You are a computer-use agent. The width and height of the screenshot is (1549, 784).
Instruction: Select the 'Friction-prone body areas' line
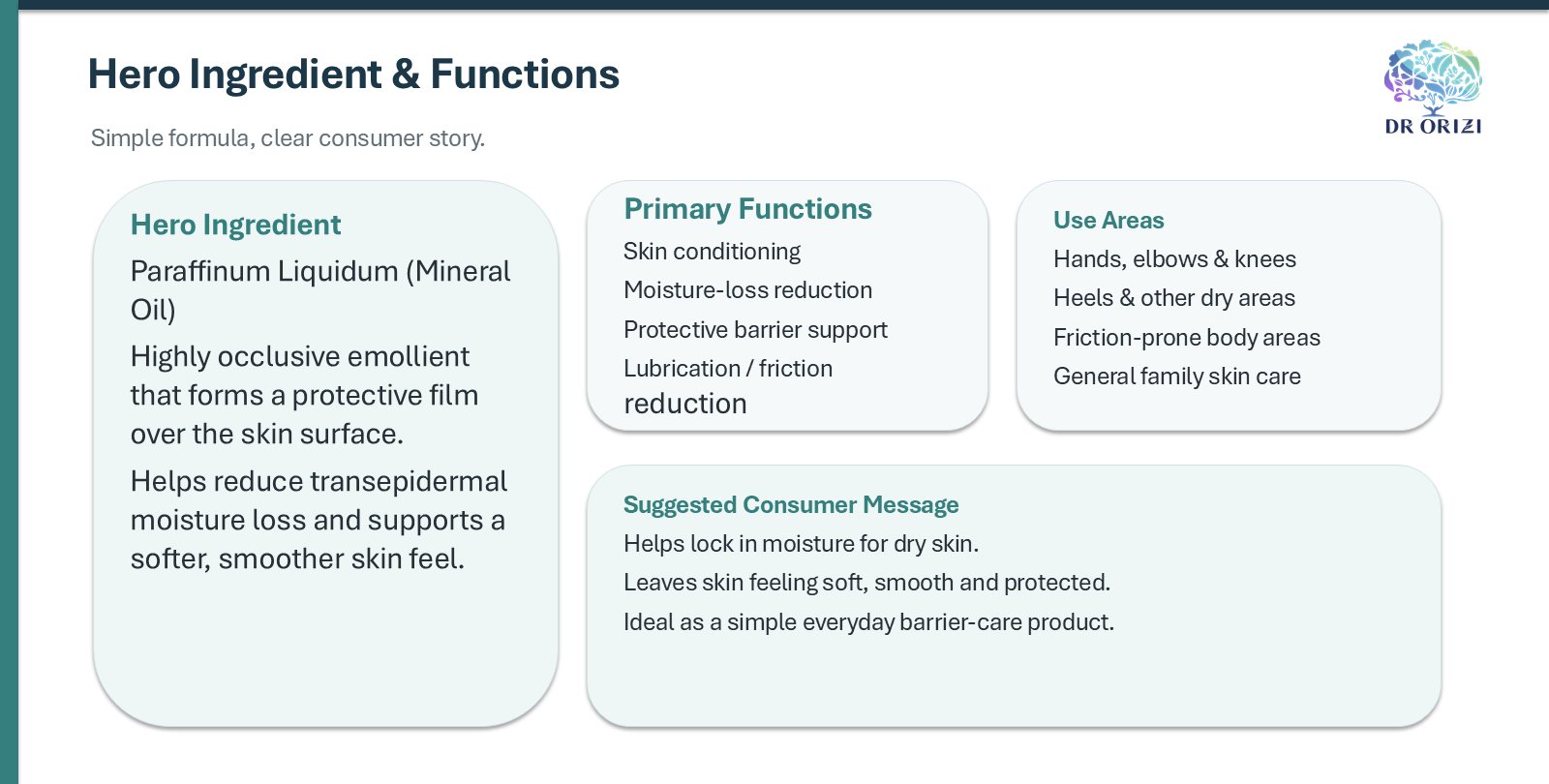point(1187,338)
